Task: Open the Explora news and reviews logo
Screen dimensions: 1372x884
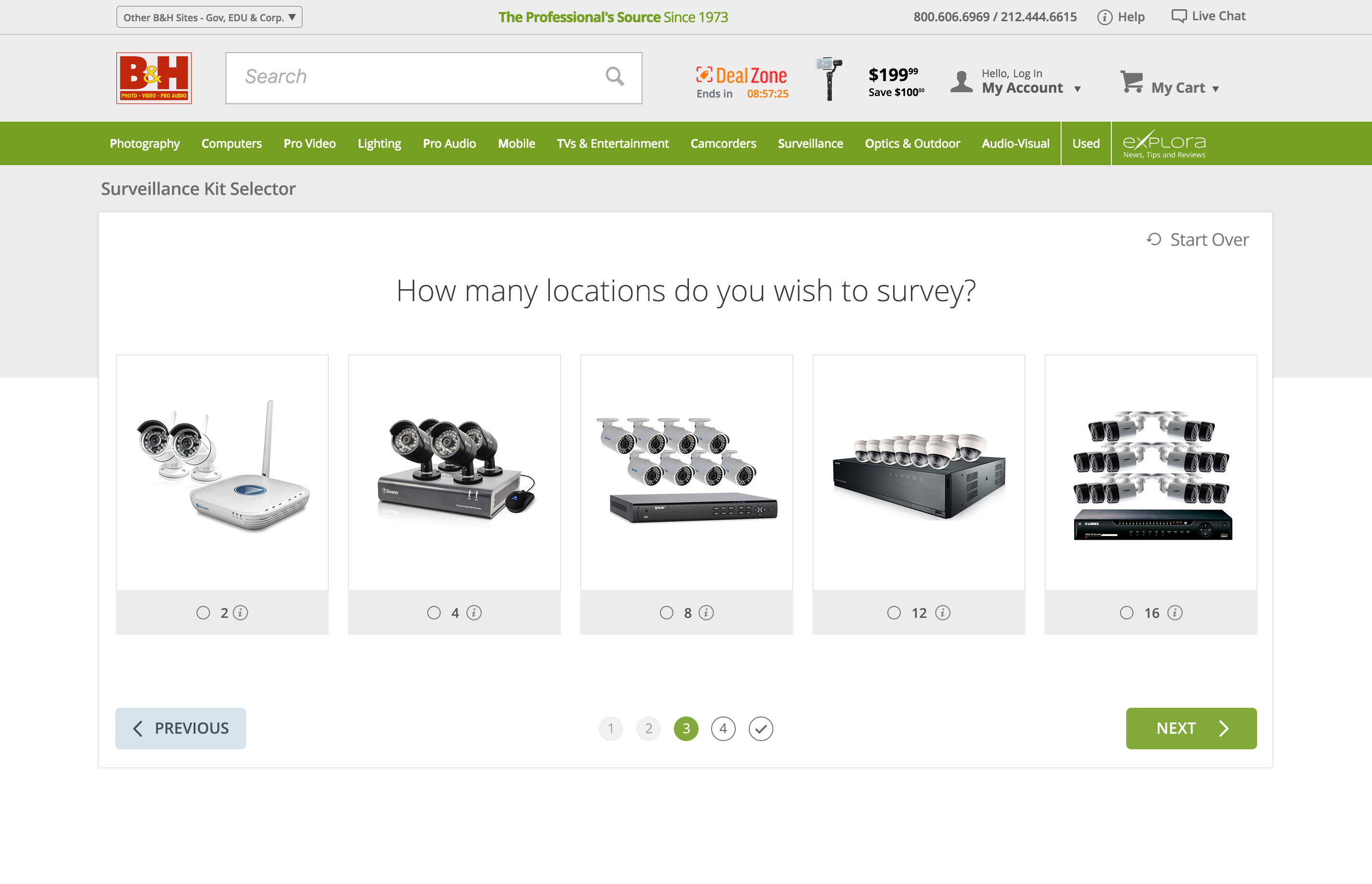Action: click(x=1164, y=144)
